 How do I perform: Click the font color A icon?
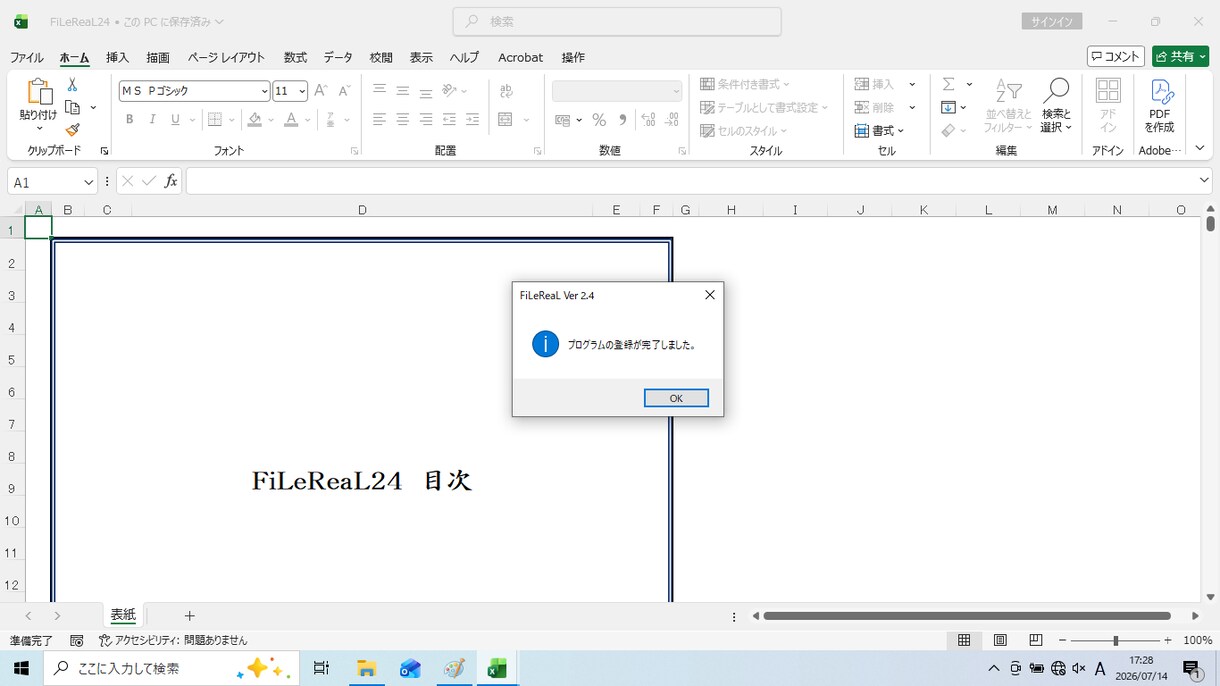[x=291, y=120]
